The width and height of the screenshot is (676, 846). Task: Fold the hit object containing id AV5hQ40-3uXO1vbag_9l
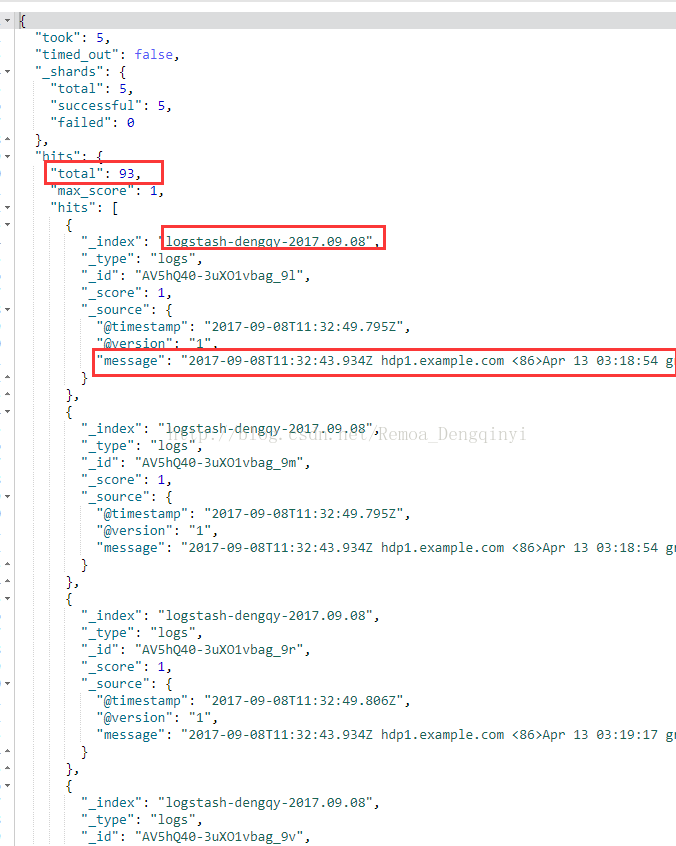click(8, 224)
